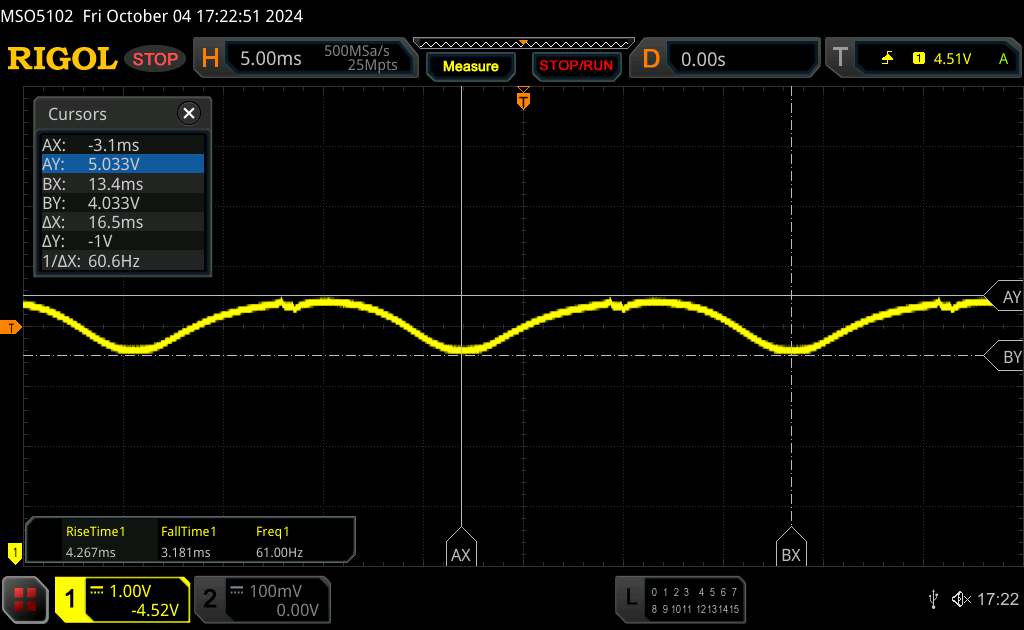Click the AY cursor tag on right
Image resolution: width=1024 pixels, height=630 pixels.
pos(1004,297)
